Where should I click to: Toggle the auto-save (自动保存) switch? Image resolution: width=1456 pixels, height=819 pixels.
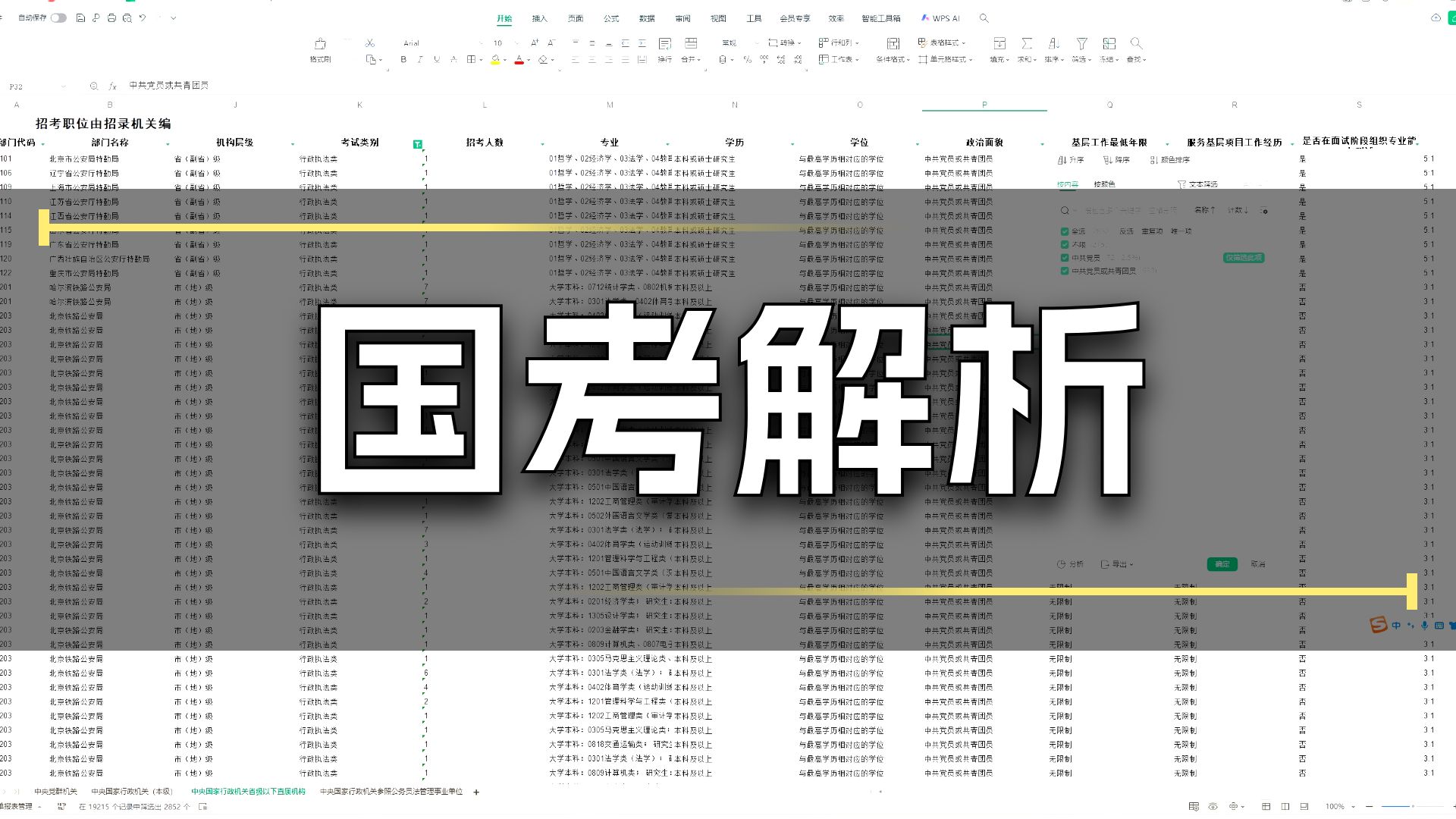(58, 17)
